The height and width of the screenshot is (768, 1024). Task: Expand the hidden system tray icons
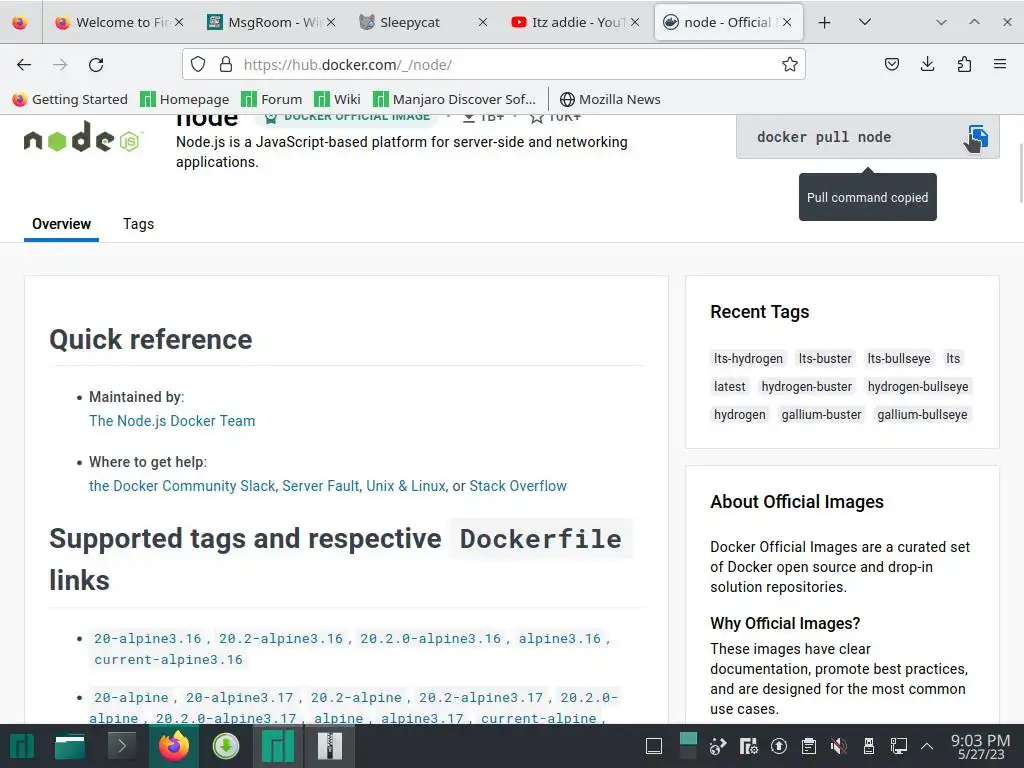click(x=927, y=746)
